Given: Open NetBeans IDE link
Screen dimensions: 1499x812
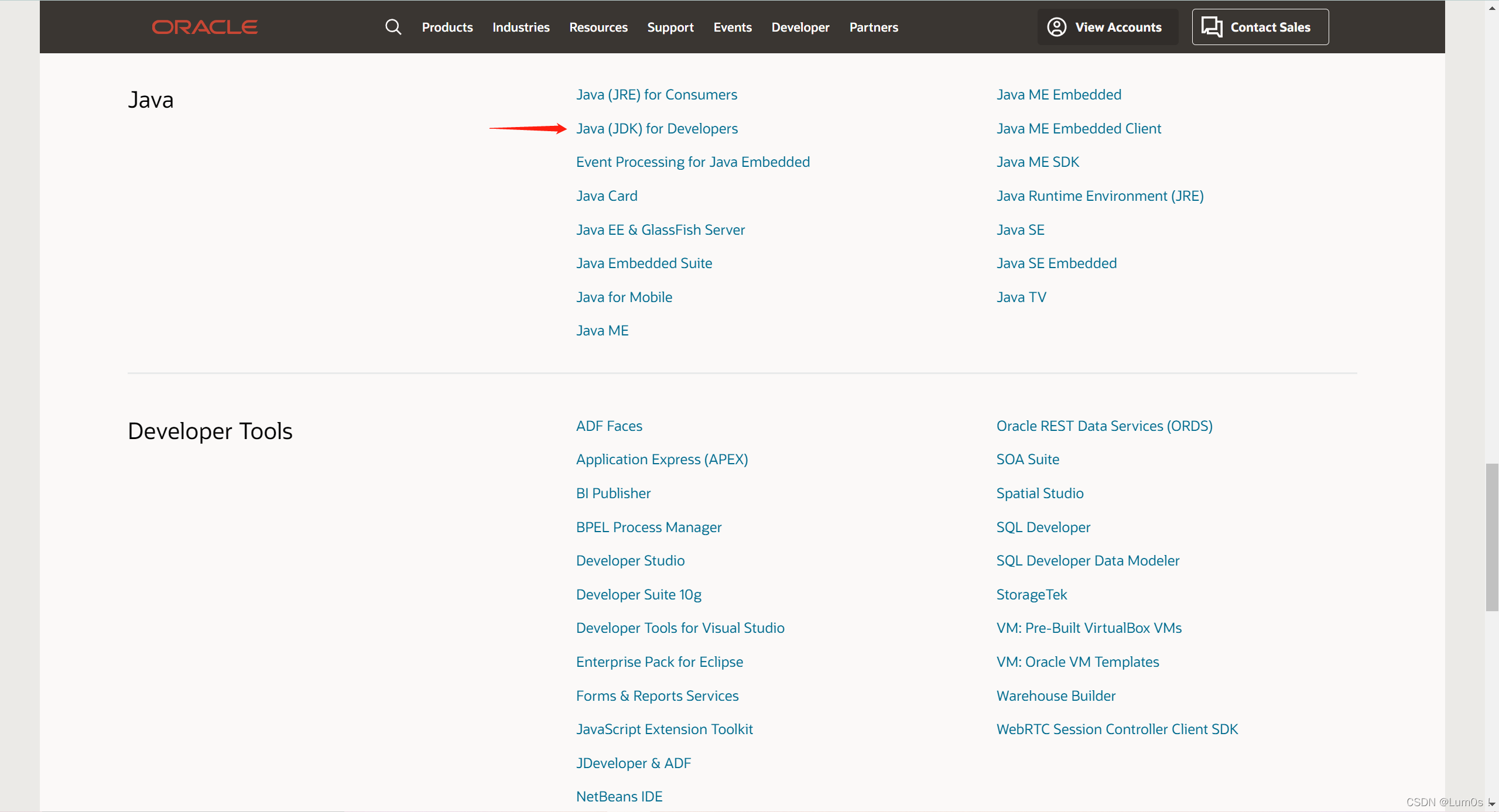Looking at the screenshot, I should (x=619, y=797).
